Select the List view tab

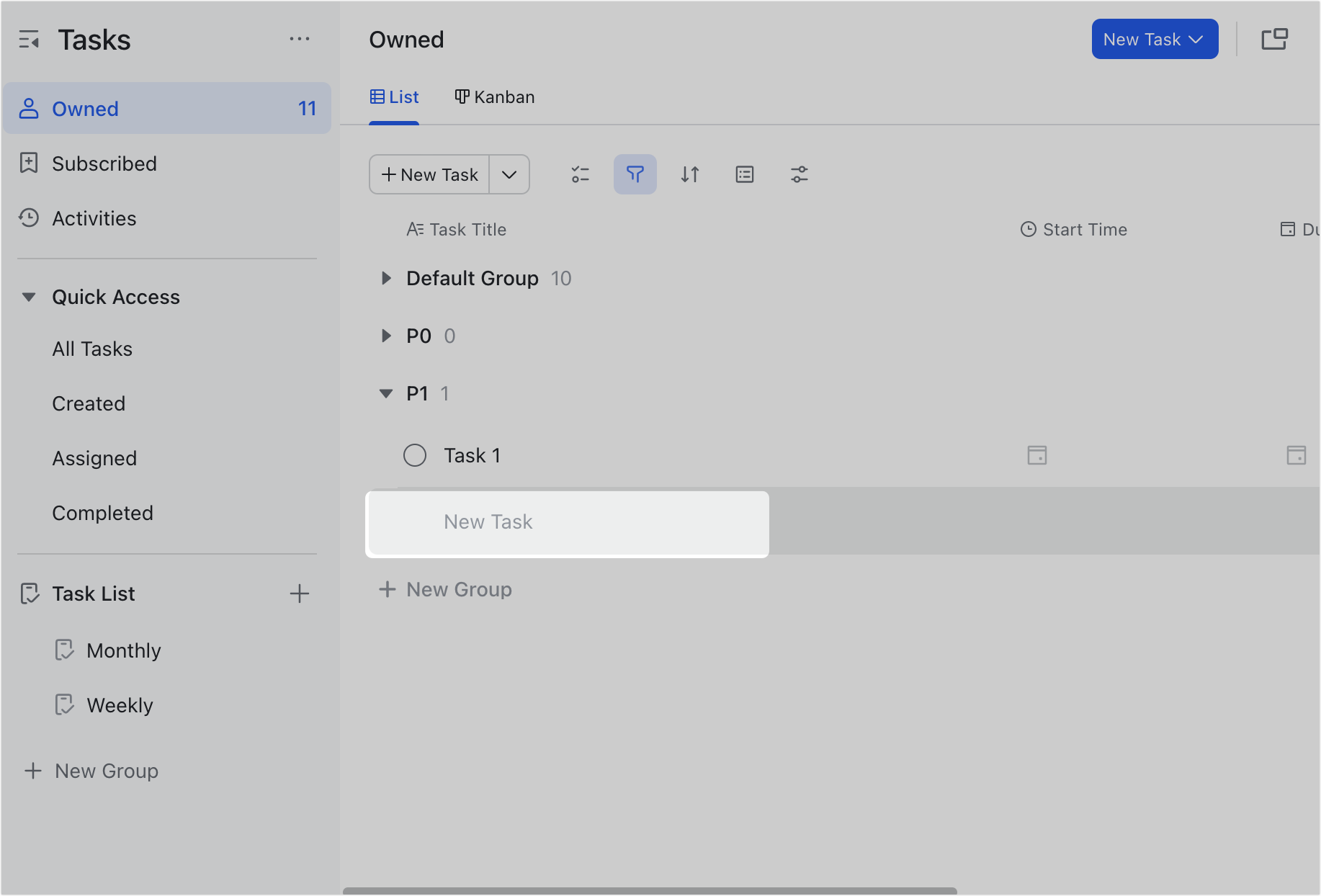pos(394,97)
